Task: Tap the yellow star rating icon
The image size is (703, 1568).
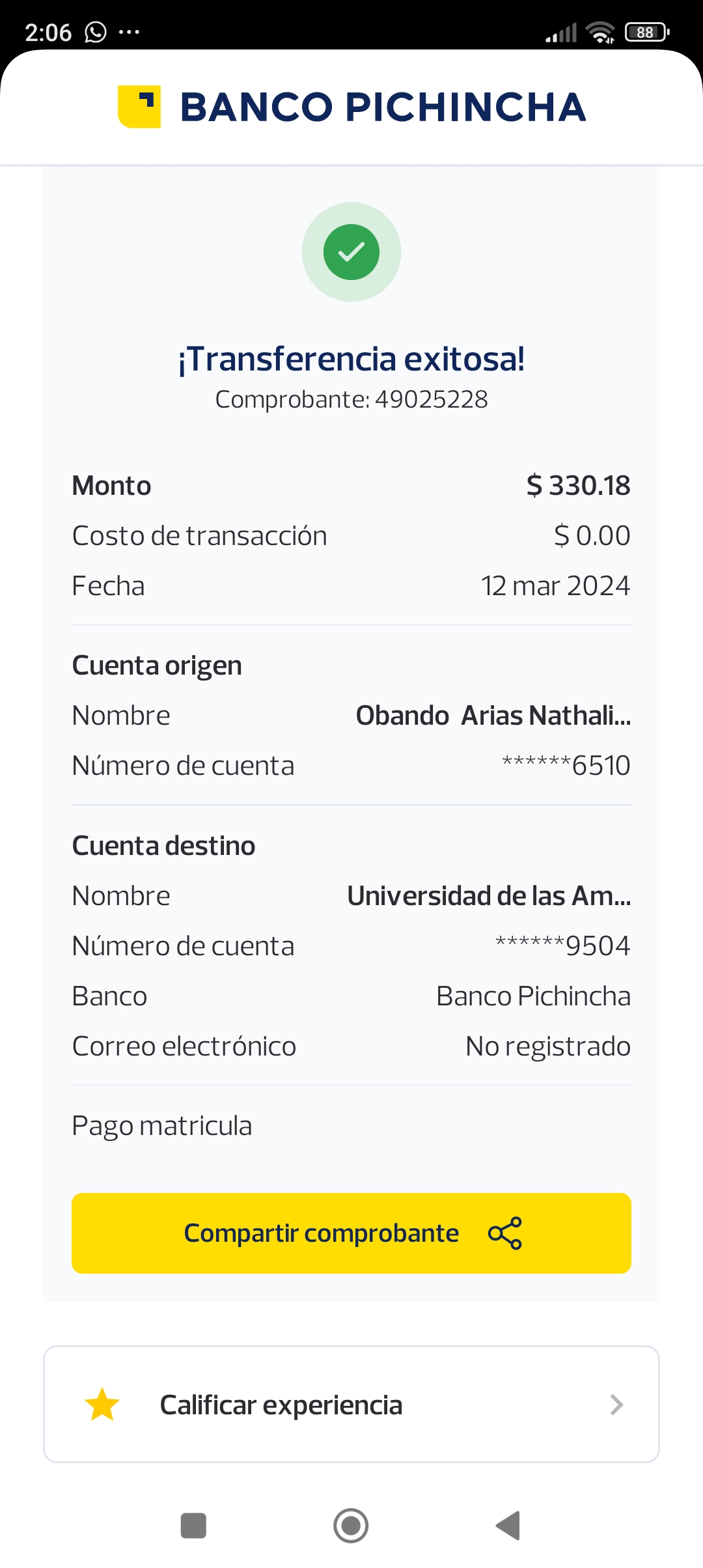Action: (x=102, y=1405)
